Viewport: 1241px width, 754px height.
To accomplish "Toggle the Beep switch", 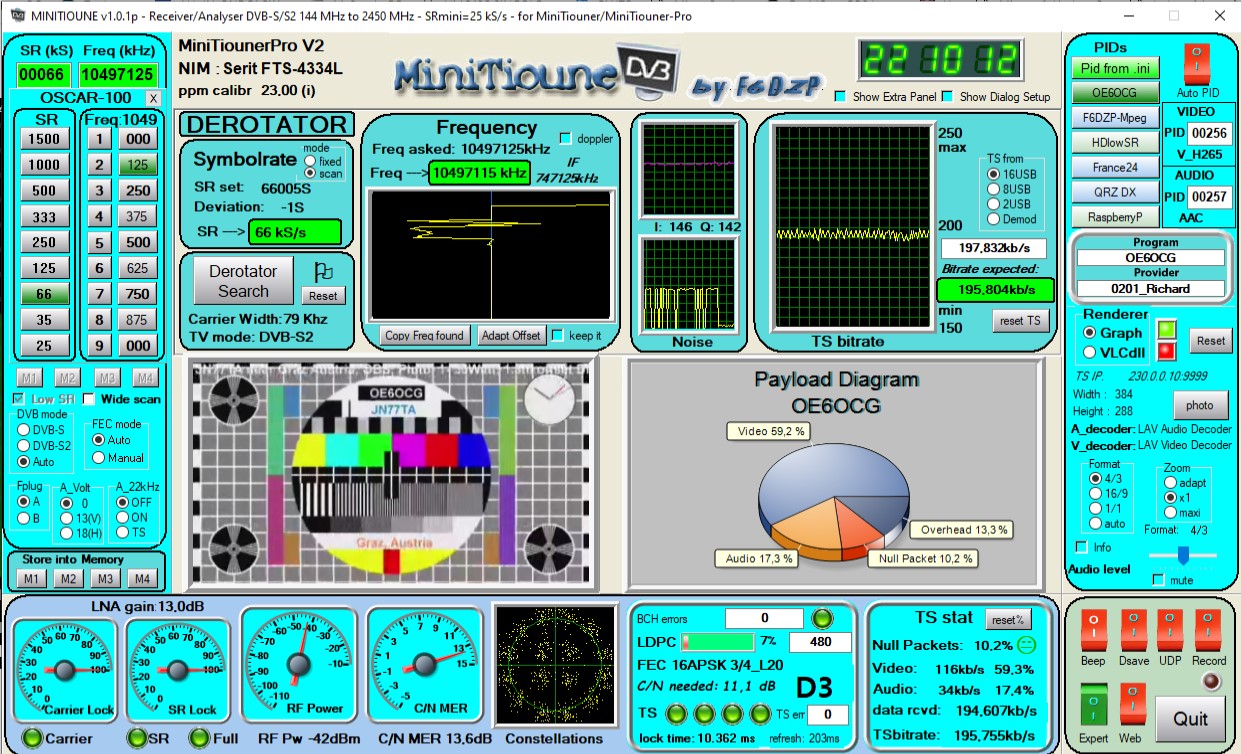I will pos(1093,630).
